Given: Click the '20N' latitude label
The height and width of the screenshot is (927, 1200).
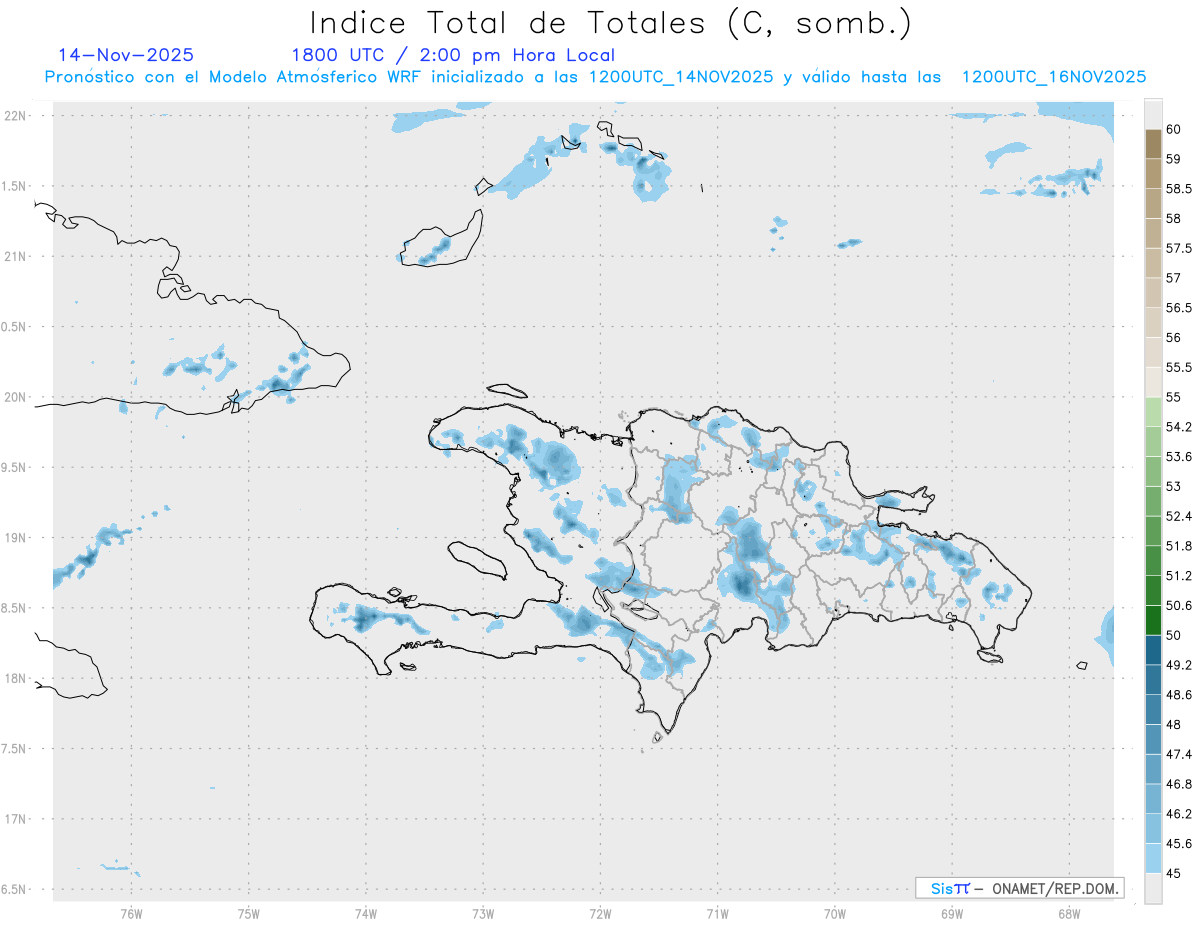Looking at the screenshot, I should coord(15,397).
